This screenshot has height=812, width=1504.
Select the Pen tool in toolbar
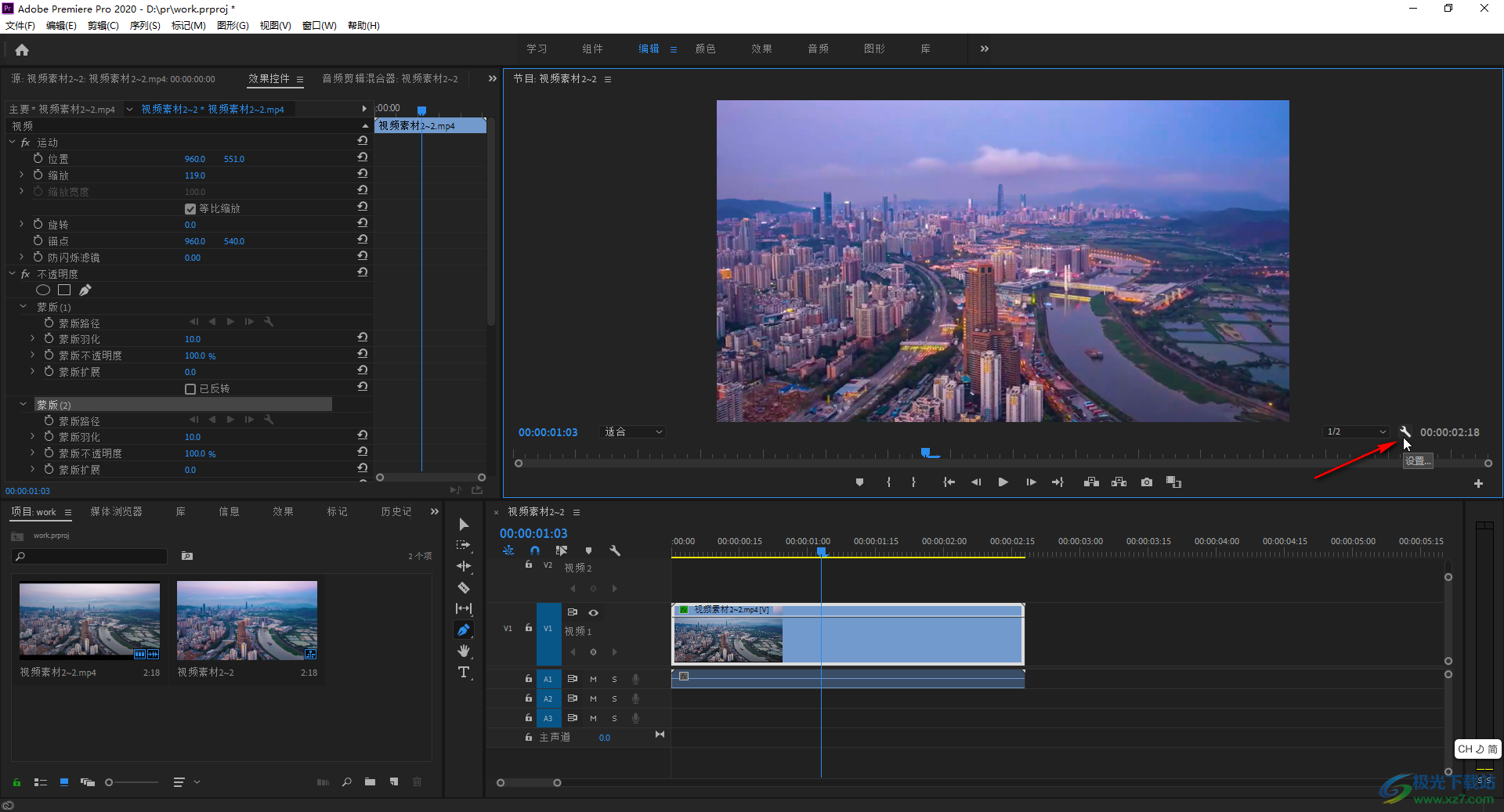[464, 630]
